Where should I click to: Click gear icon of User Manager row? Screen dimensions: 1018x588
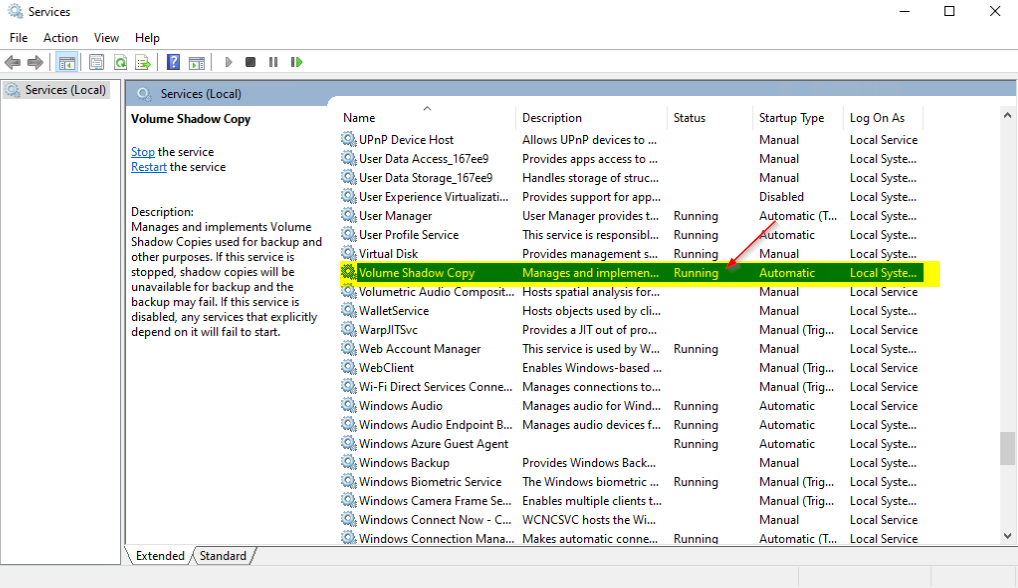(349, 215)
